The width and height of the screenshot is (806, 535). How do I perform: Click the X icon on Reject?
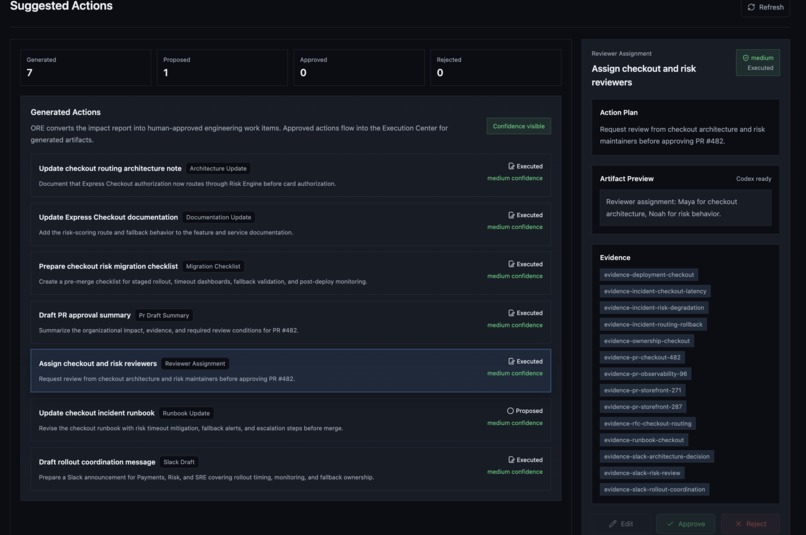(x=738, y=524)
